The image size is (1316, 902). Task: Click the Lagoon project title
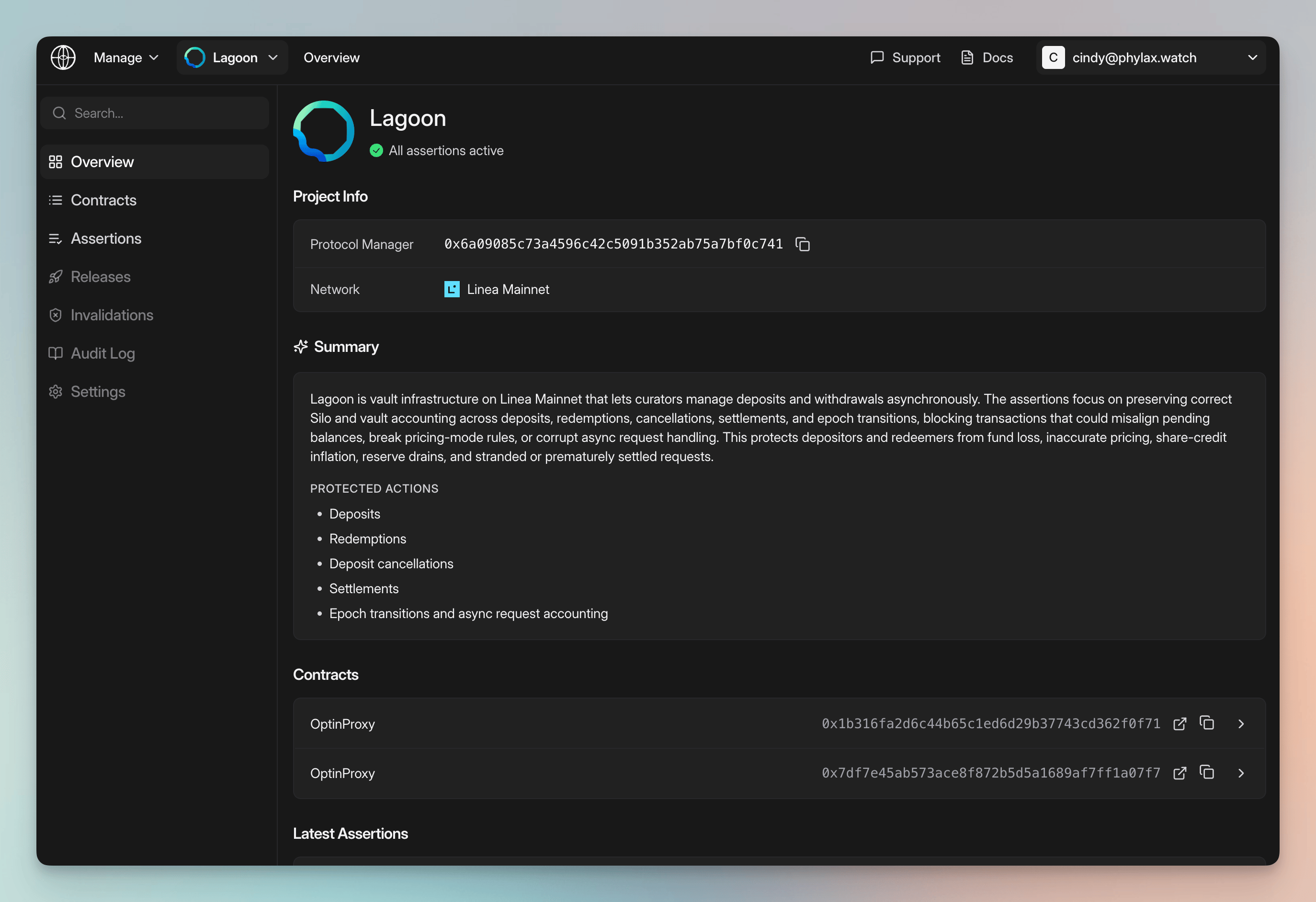pos(408,118)
